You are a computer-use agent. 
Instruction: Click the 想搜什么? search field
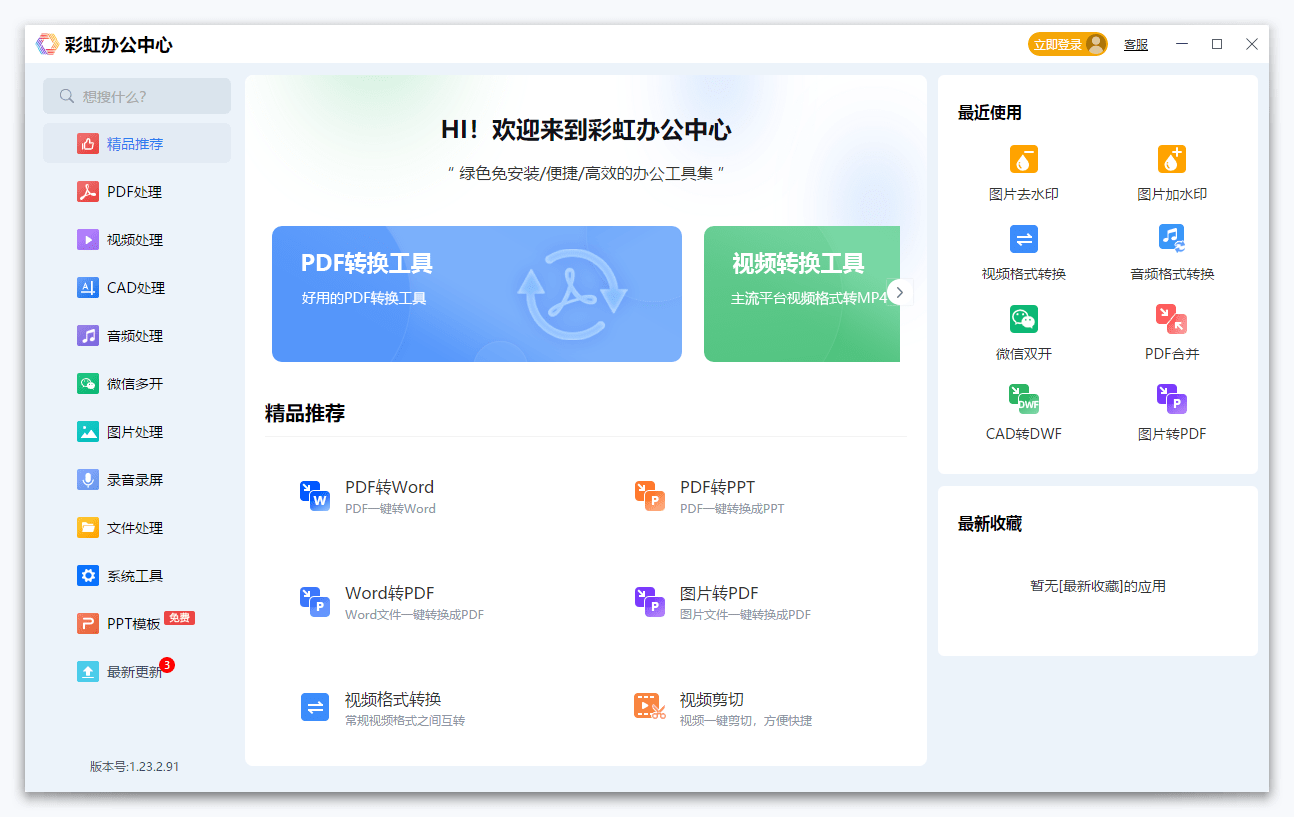(x=137, y=96)
